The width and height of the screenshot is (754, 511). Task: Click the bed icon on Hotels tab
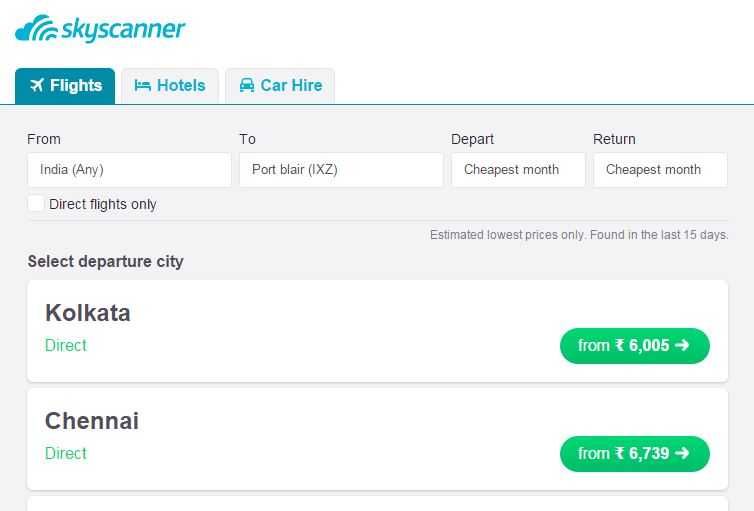tap(142, 86)
